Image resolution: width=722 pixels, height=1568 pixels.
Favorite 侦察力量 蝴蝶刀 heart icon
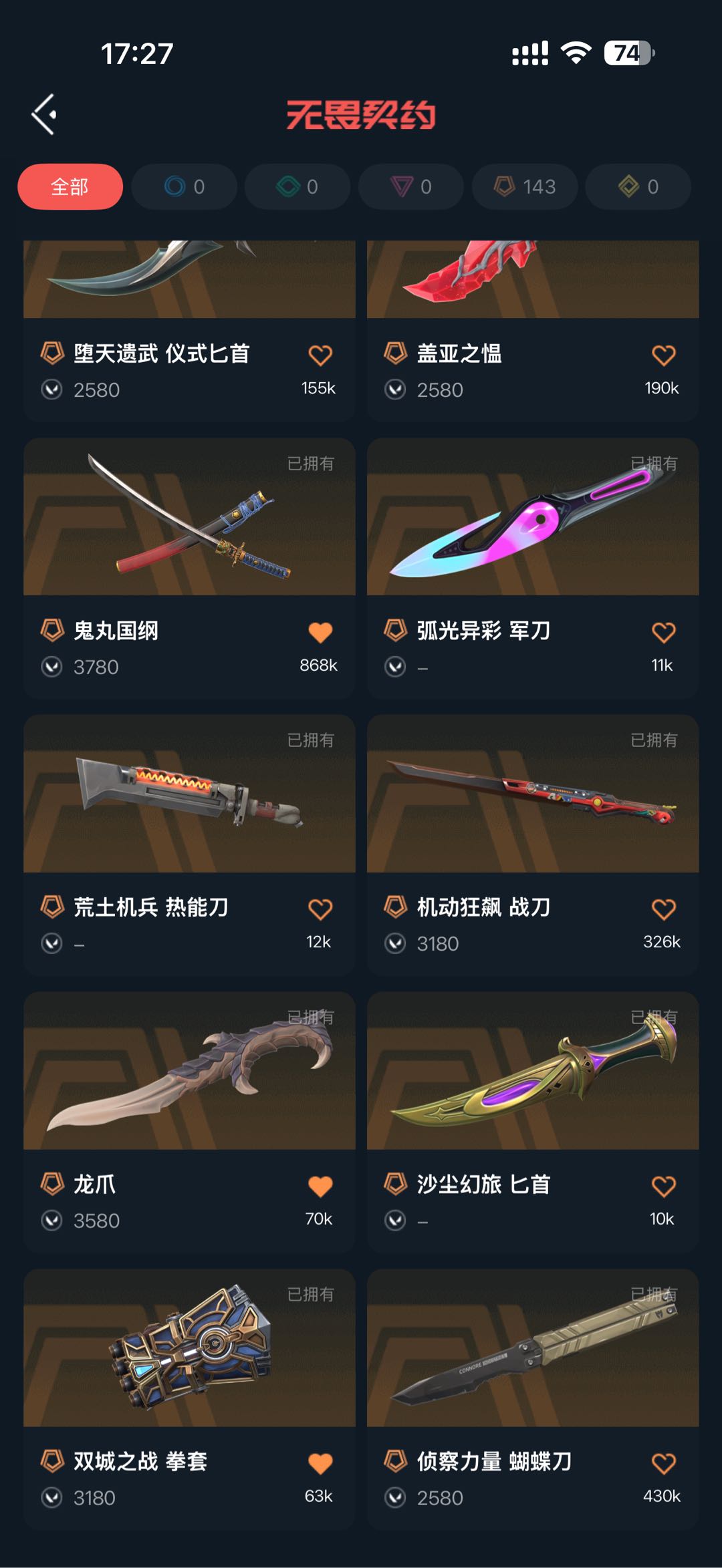tap(664, 1463)
